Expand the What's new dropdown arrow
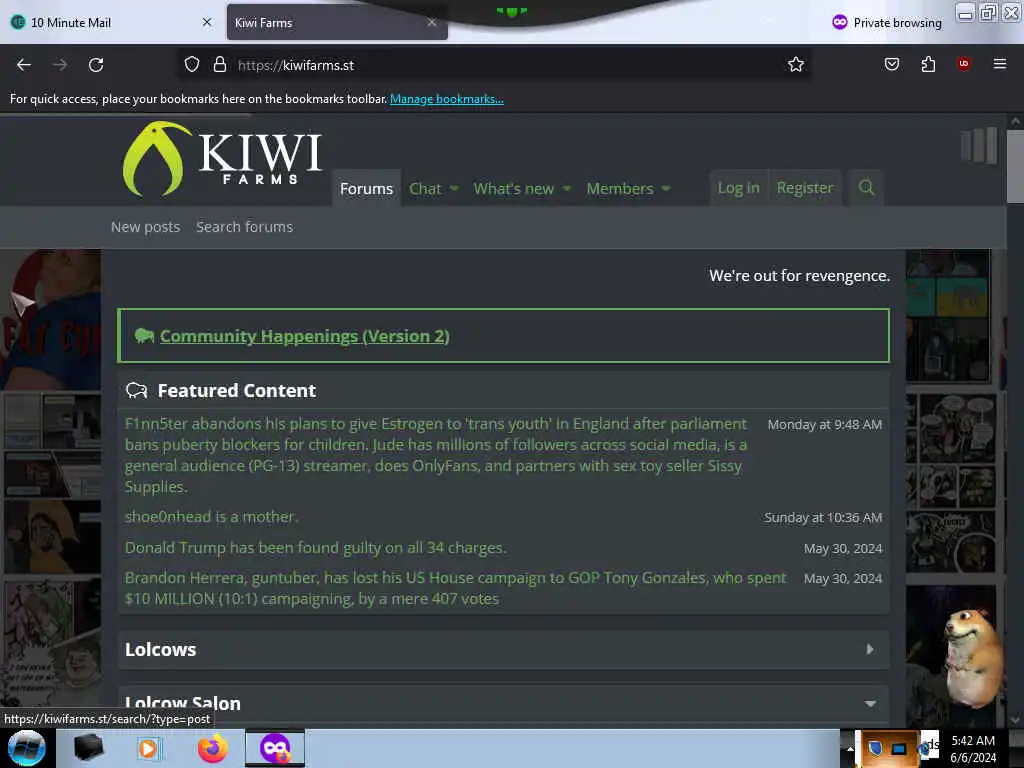 pos(566,189)
